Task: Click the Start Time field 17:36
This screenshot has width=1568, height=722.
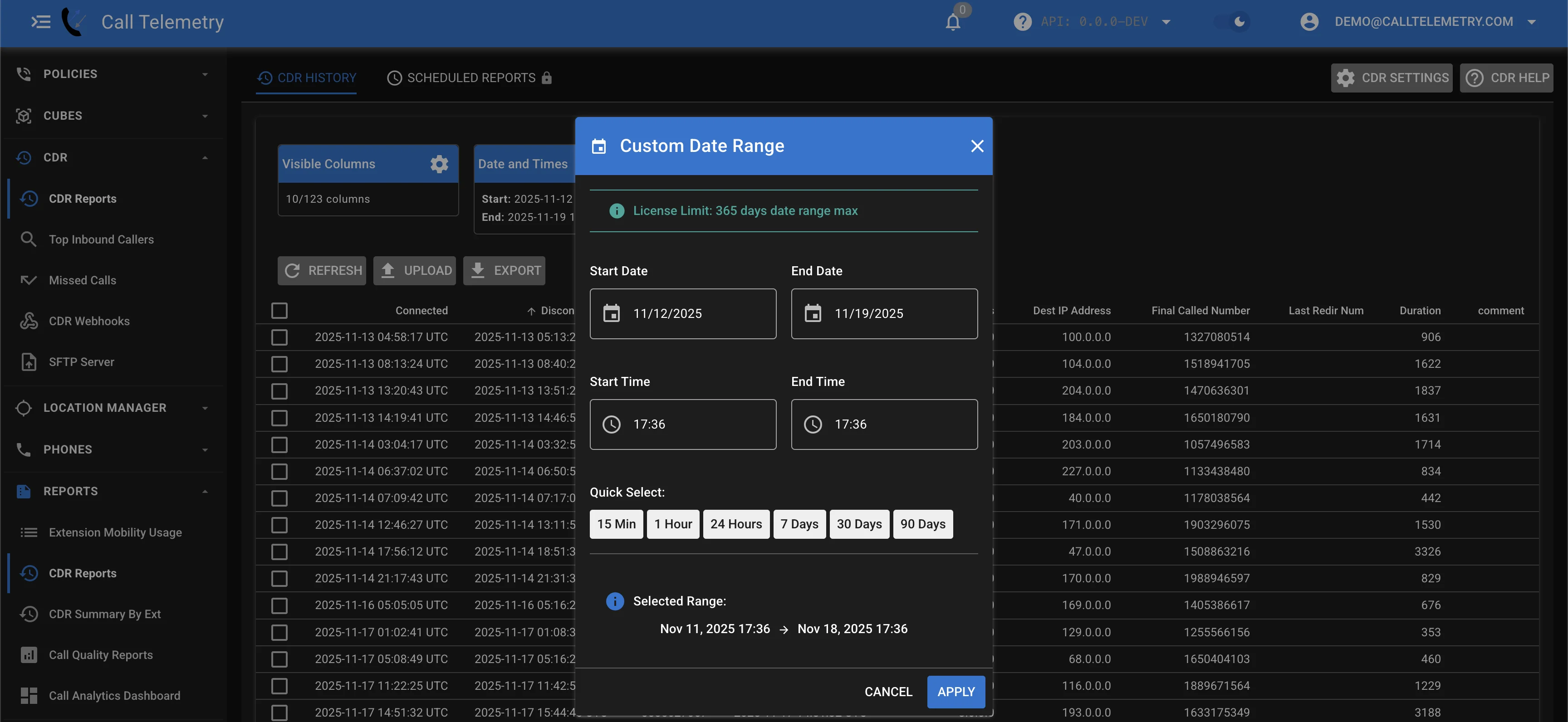Action: pos(683,424)
